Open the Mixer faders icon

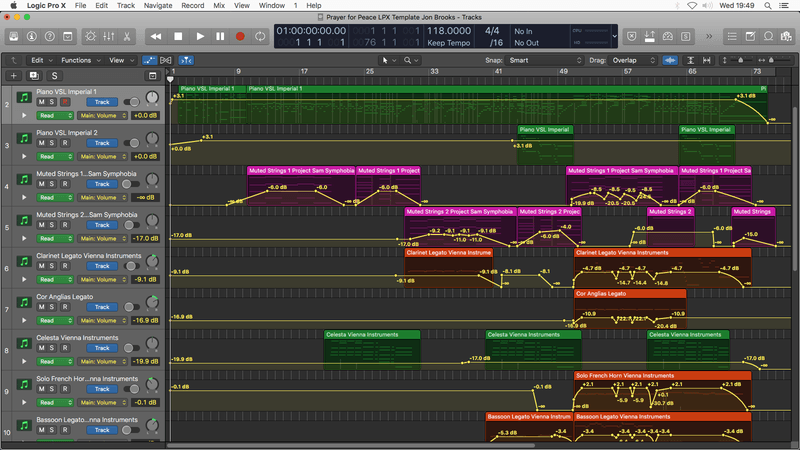click(x=109, y=36)
